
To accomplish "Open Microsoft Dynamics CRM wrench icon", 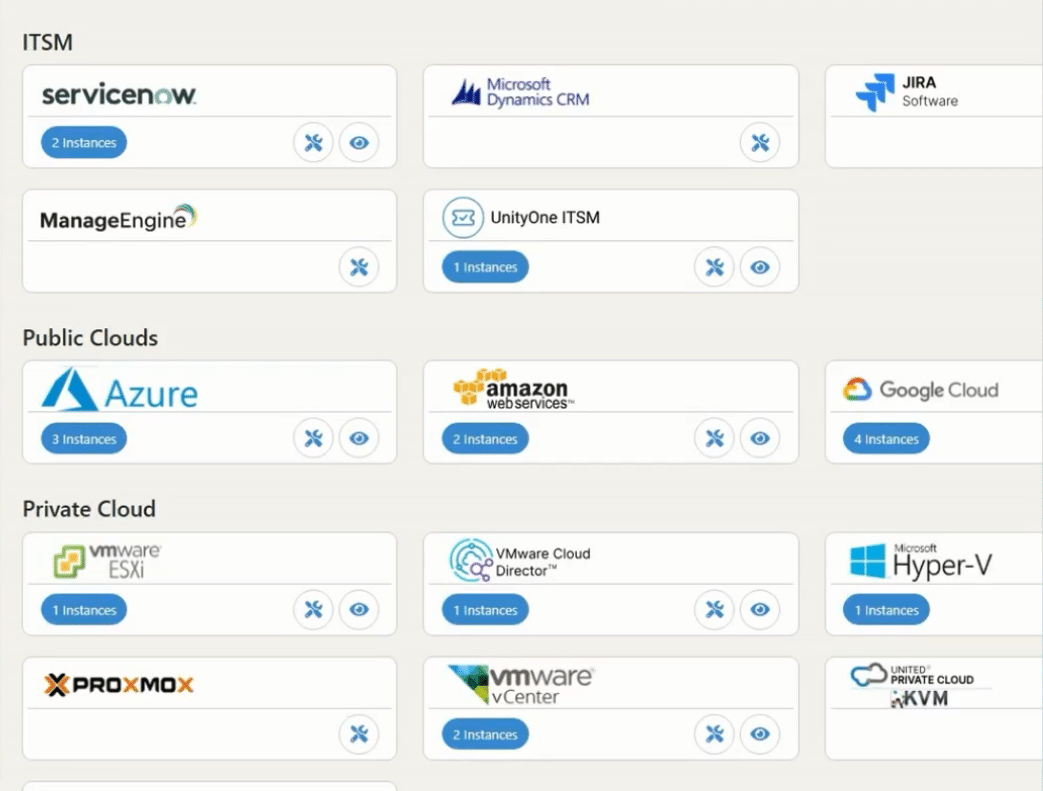I will [760, 142].
